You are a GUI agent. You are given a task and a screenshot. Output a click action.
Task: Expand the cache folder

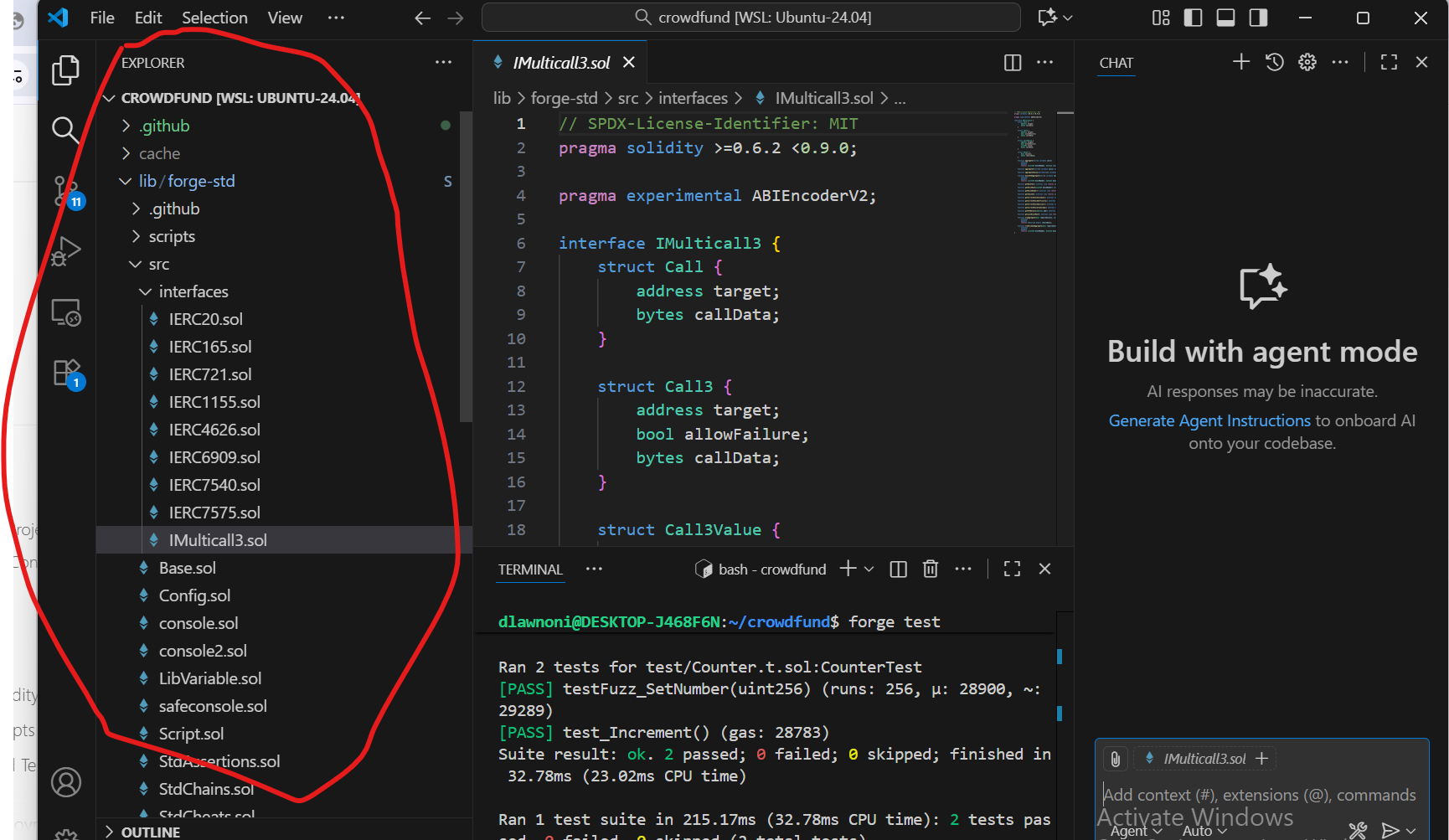(x=159, y=153)
